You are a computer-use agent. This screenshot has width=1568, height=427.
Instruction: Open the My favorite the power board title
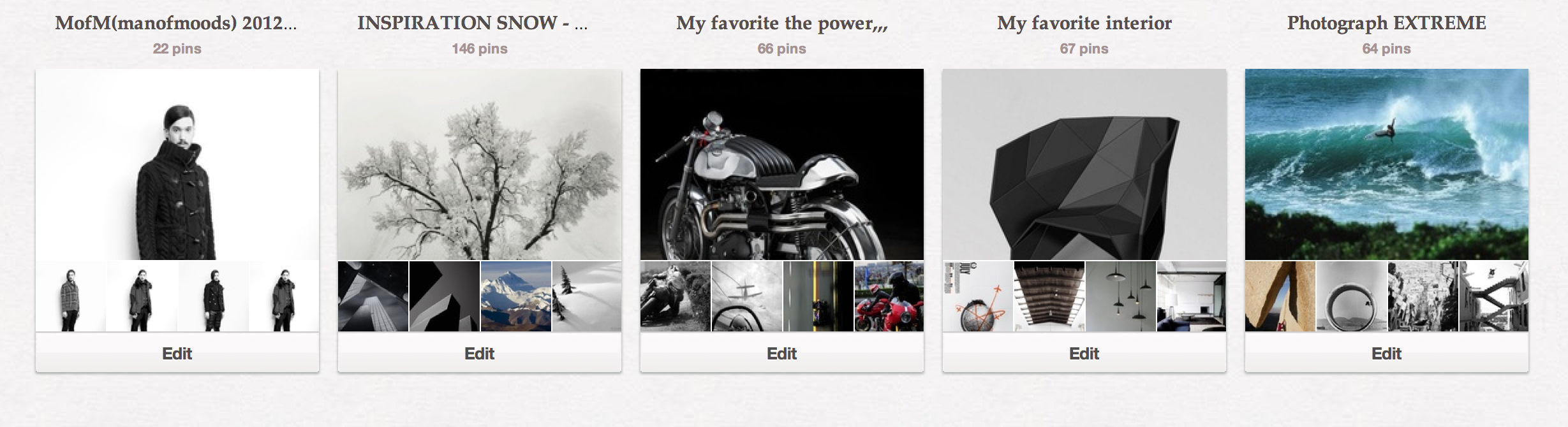tap(782, 24)
